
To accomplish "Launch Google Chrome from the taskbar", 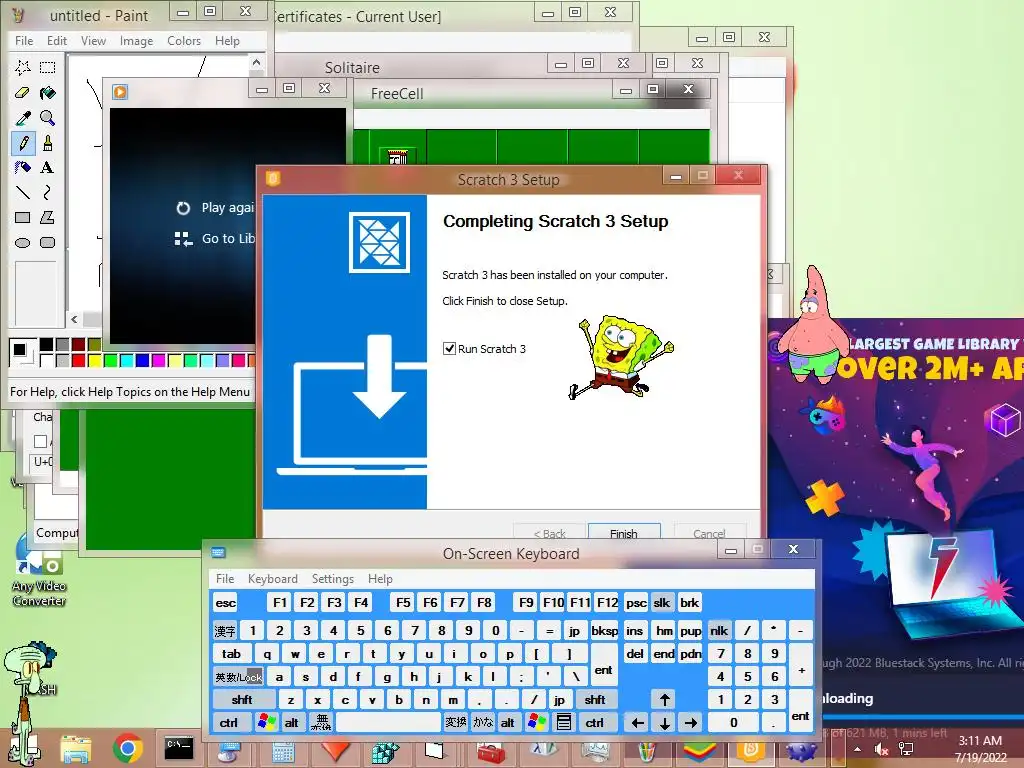I will coord(128,749).
